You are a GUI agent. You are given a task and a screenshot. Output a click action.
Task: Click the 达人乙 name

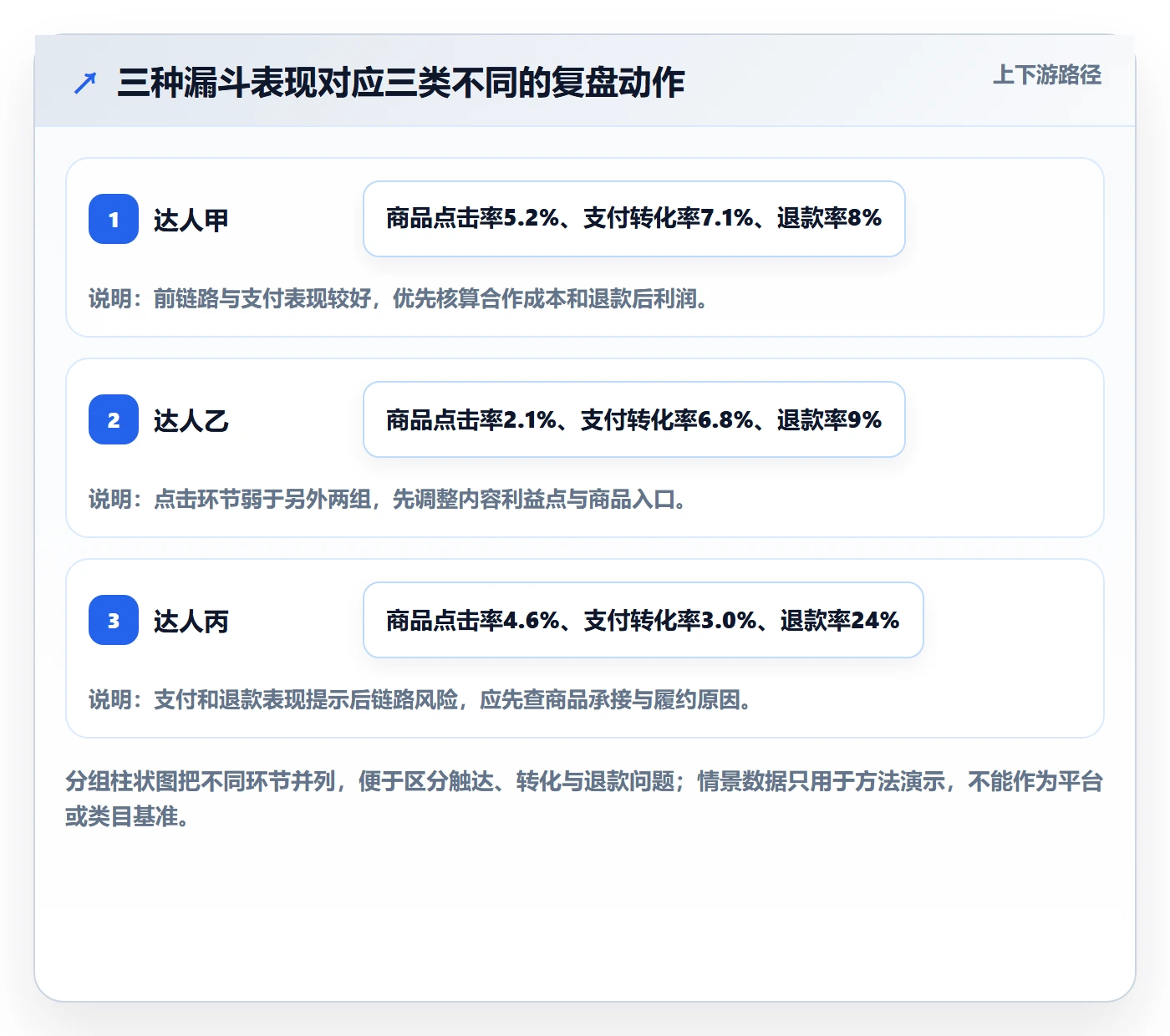point(191,420)
